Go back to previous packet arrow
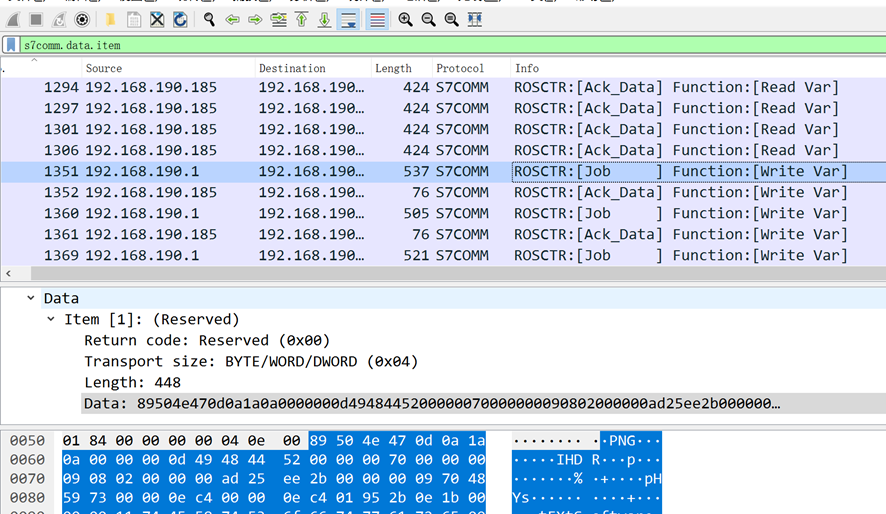This screenshot has width=886, height=514. pos(232,19)
